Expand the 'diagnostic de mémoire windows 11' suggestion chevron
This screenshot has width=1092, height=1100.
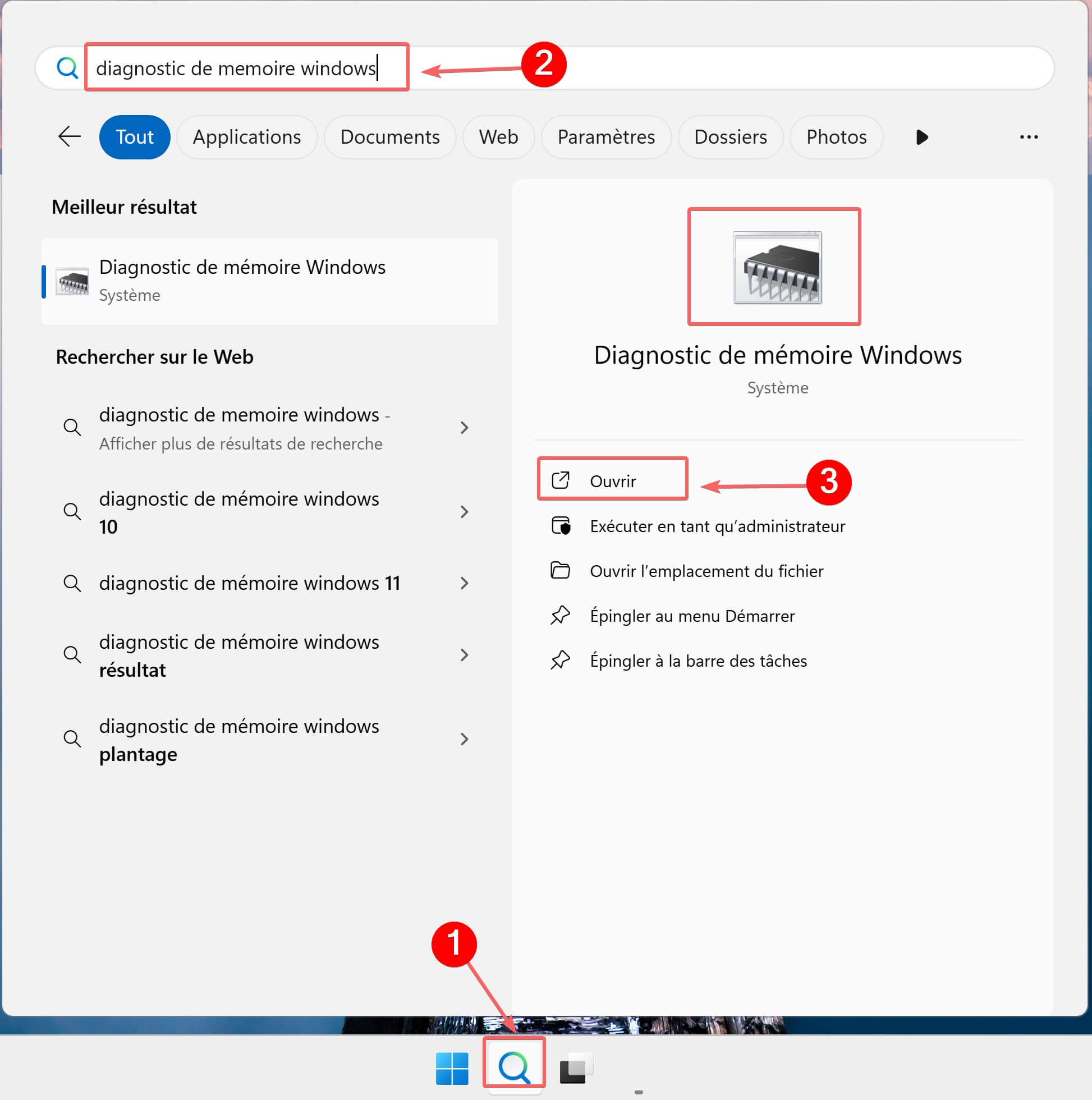click(x=464, y=583)
